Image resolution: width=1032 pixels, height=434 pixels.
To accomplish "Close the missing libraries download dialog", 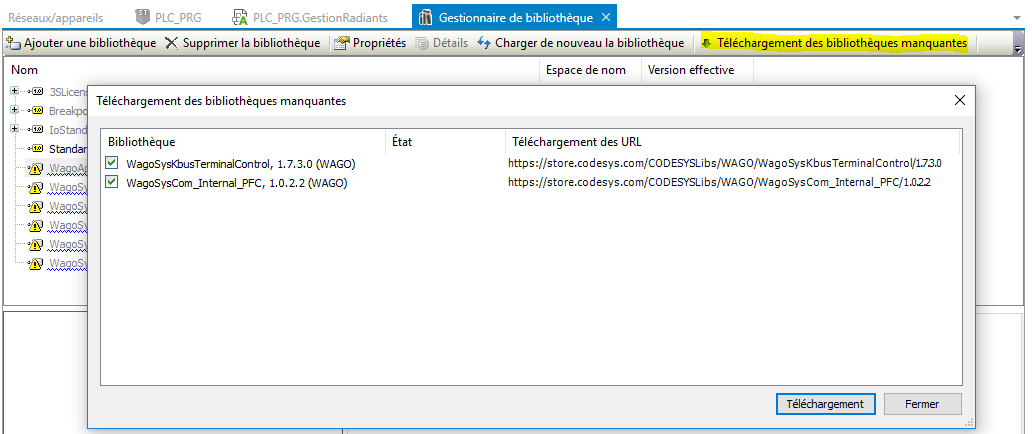I will (x=959, y=100).
